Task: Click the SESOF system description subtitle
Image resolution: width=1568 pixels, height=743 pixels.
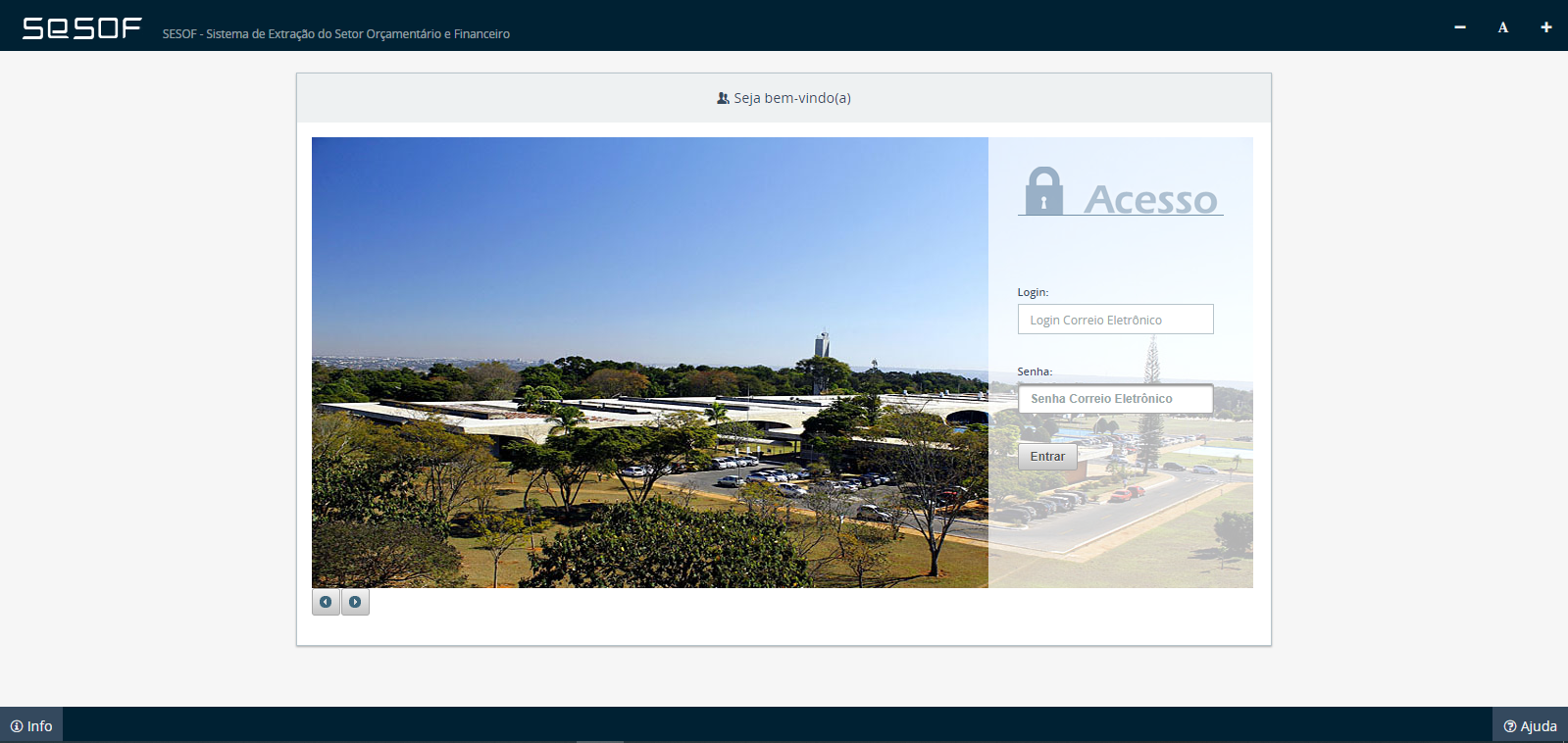Action: [336, 34]
